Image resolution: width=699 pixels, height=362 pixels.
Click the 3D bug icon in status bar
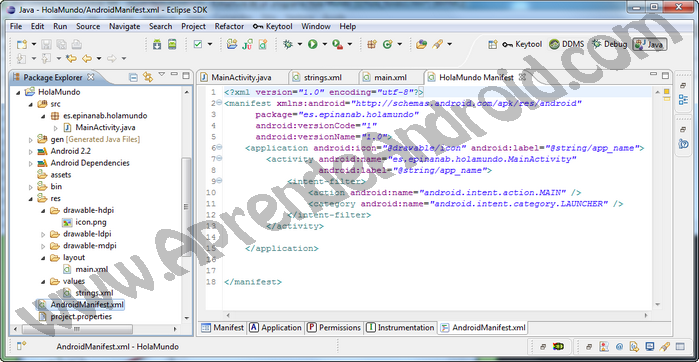click(x=558, y=346)
